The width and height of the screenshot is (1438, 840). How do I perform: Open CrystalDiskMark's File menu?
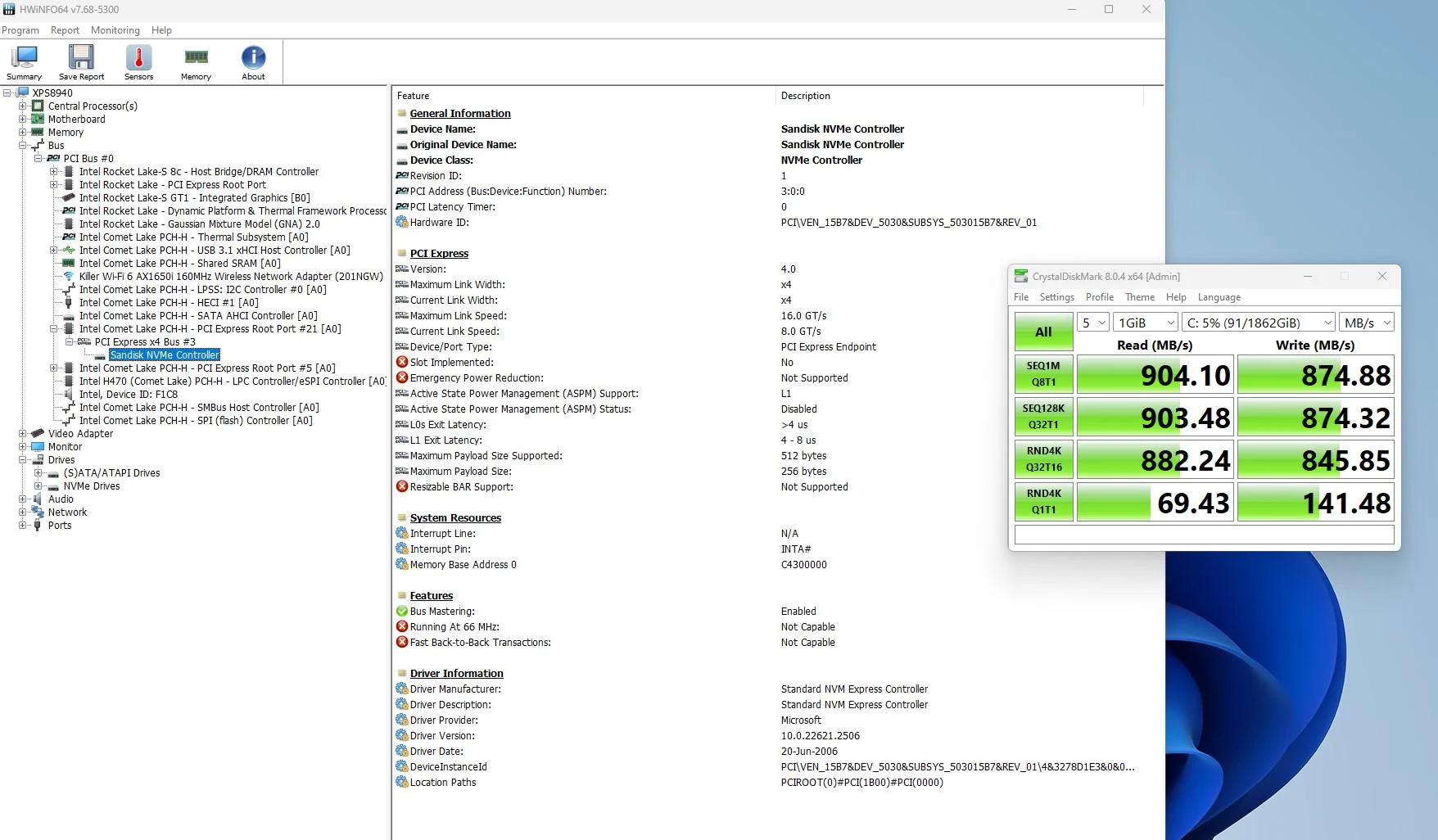[1021, 297]
